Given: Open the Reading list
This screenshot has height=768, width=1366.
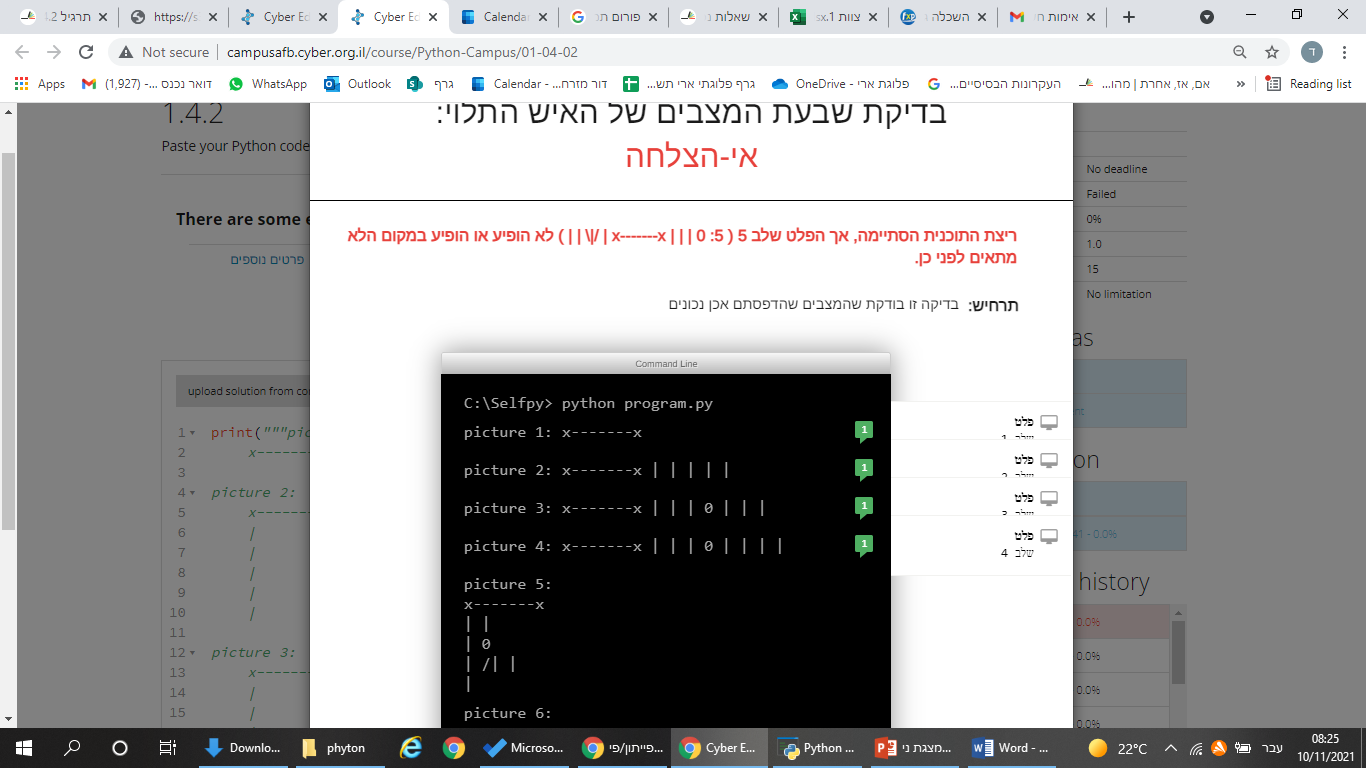Looking at the screenshot, I should [1311, 84].
